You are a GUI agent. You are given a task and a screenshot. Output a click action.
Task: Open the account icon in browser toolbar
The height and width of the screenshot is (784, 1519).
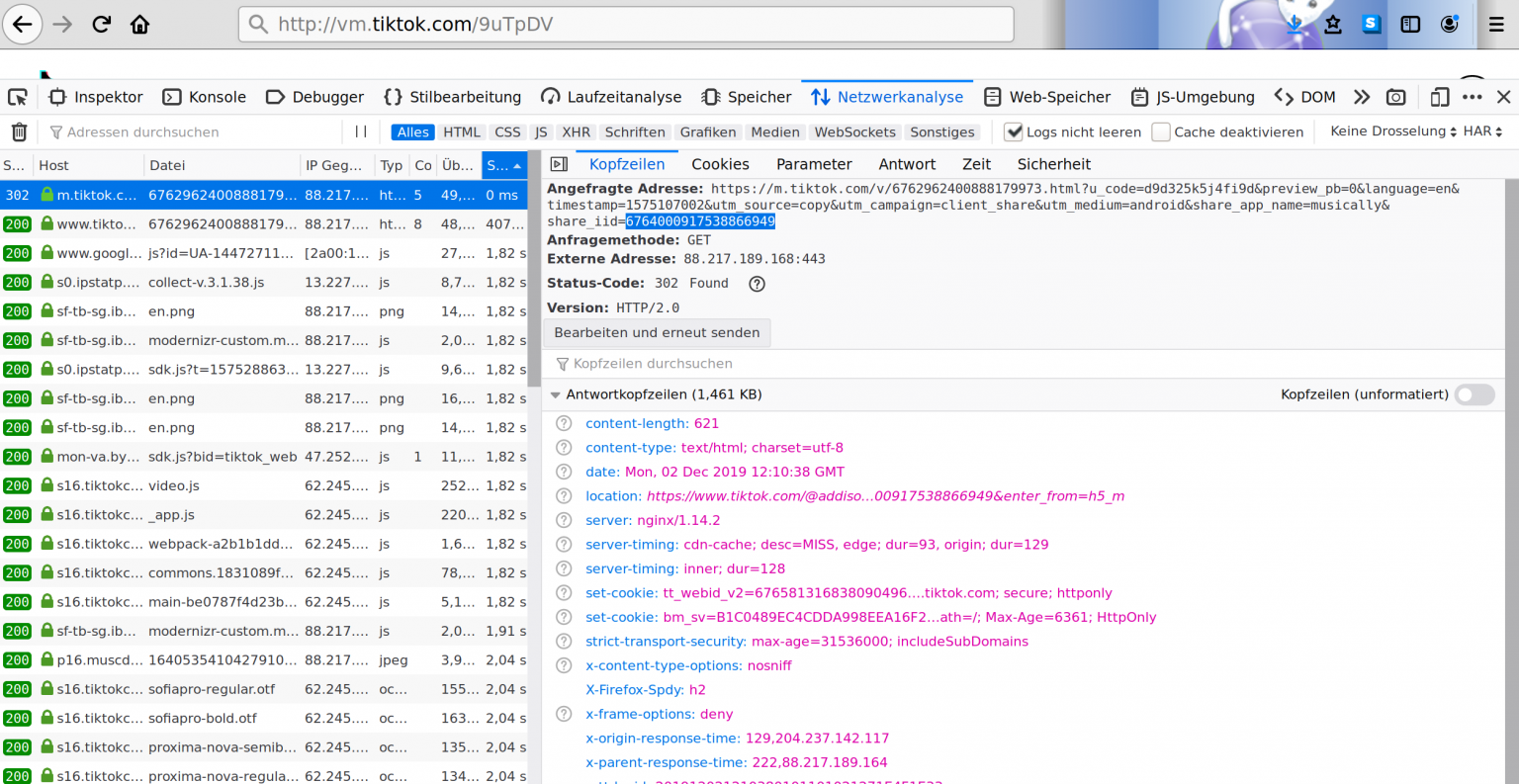[x=1449, y=24]
